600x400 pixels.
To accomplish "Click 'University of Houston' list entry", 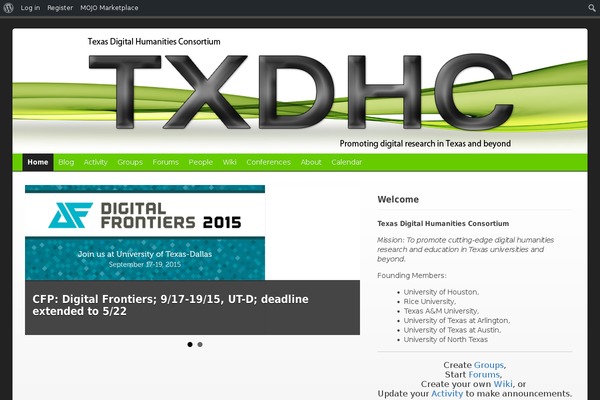I will (x=441, y=292).
